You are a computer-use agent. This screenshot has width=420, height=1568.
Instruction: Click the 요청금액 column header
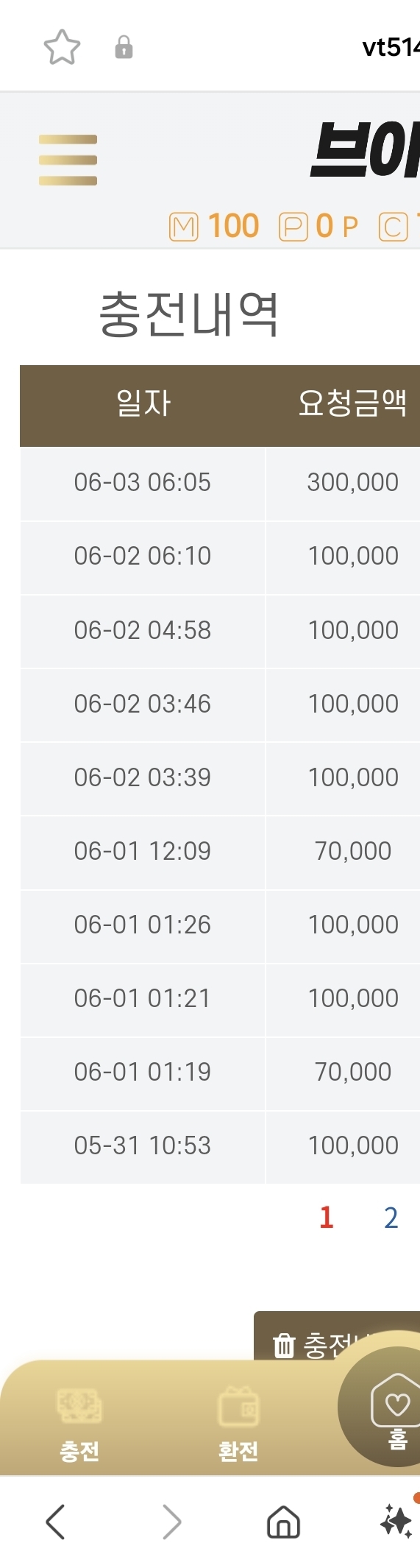tap(352, 403)
